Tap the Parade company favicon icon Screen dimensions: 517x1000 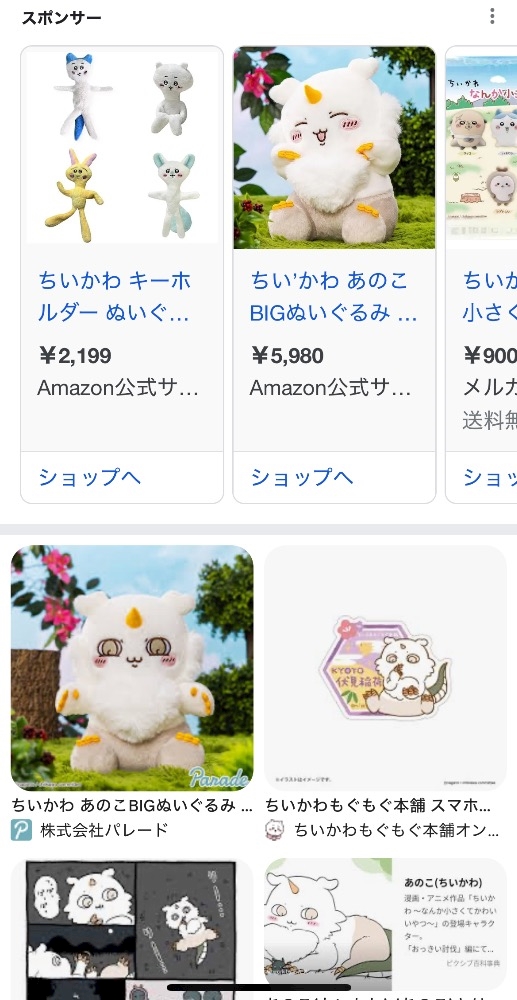click(x=21, y=830)
